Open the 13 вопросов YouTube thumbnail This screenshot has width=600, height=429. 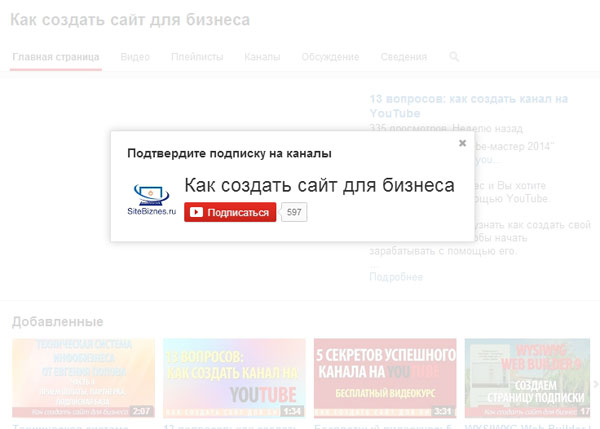pyautogui.click(x=234, y=378)
